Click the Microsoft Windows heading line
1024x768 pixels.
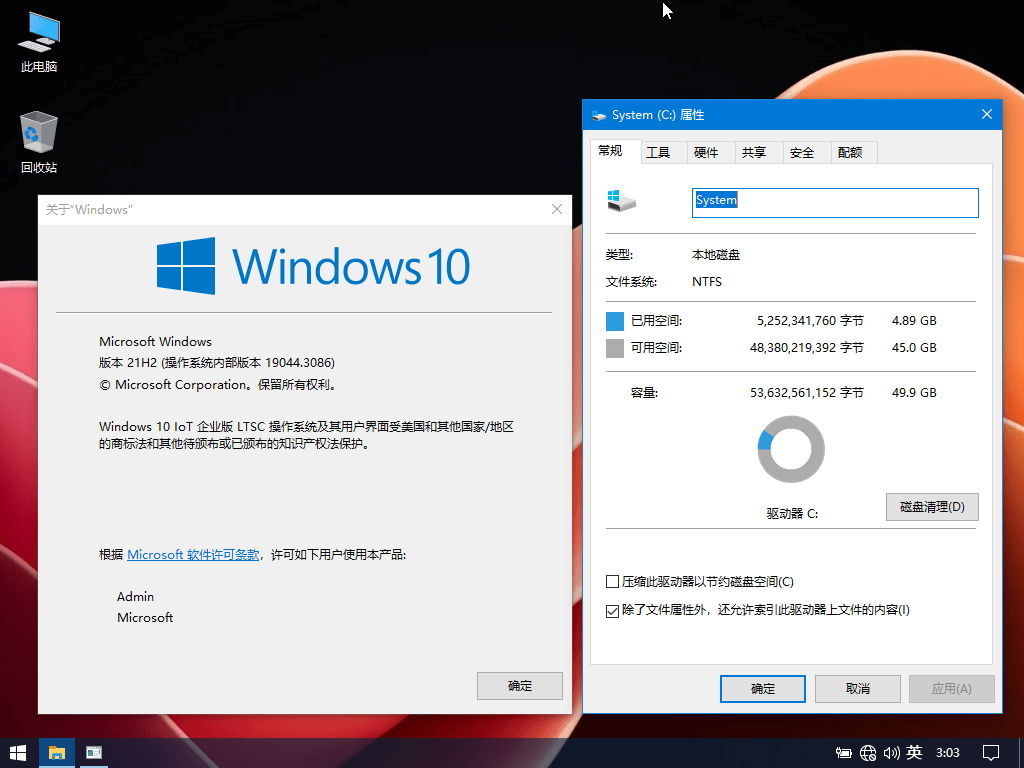coord(155,341)
